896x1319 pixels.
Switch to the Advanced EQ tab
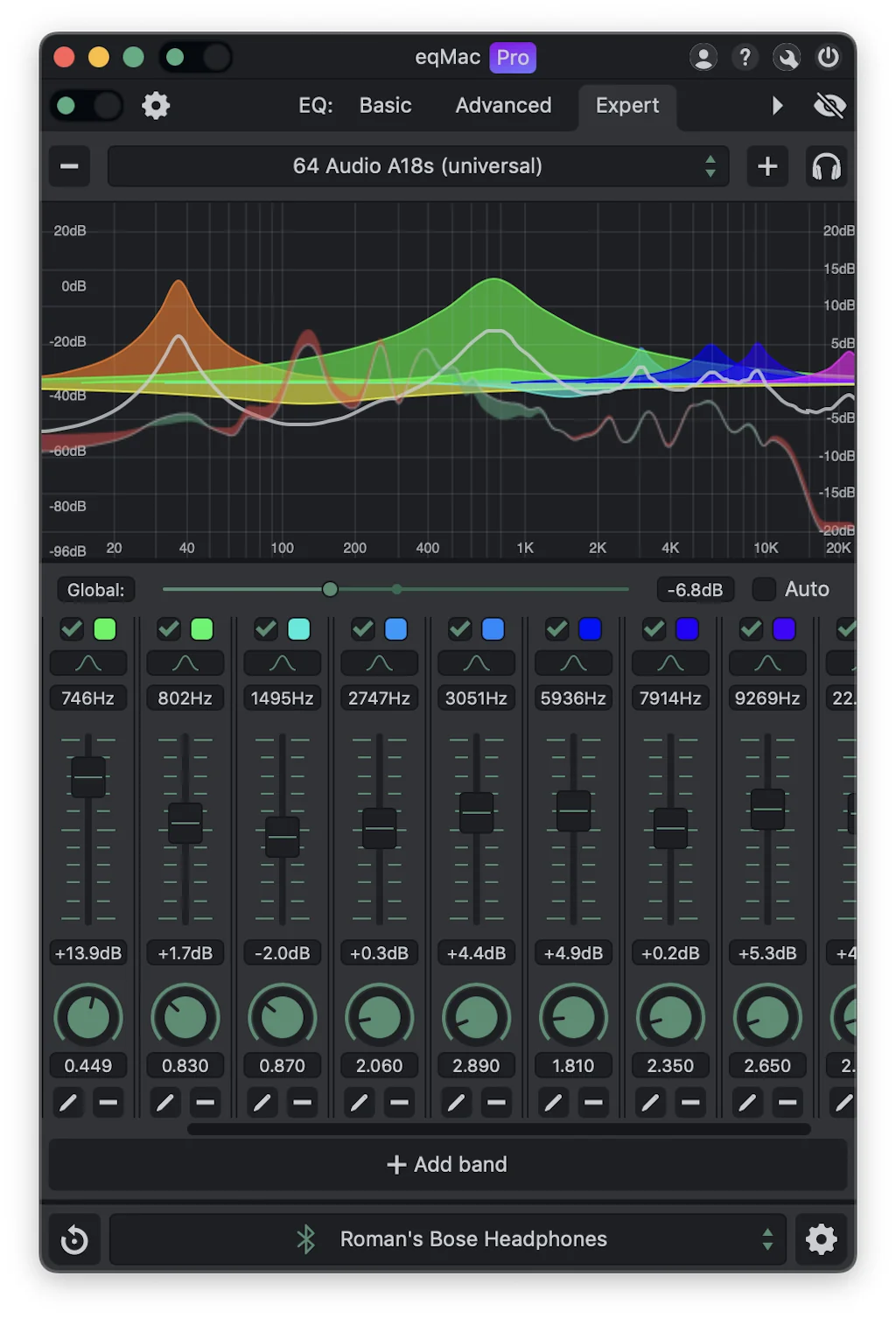tap(502, 105)
